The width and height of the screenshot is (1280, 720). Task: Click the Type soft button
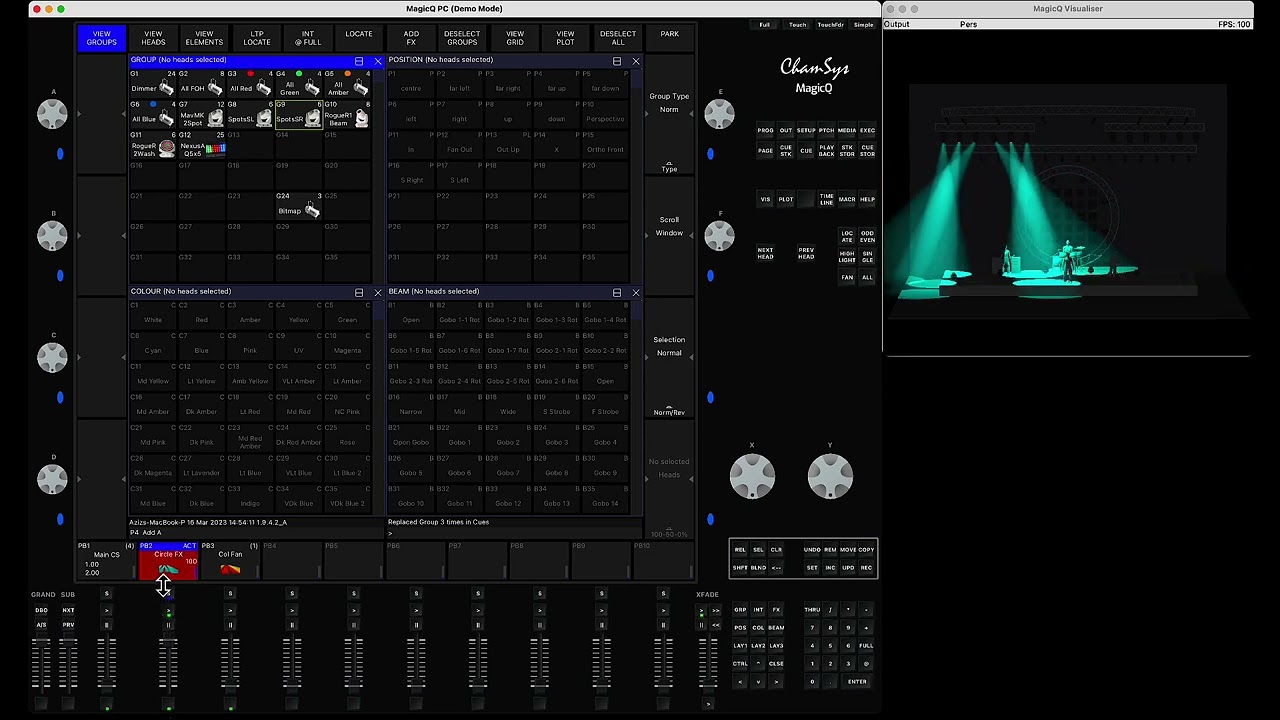tap(669, 167)
